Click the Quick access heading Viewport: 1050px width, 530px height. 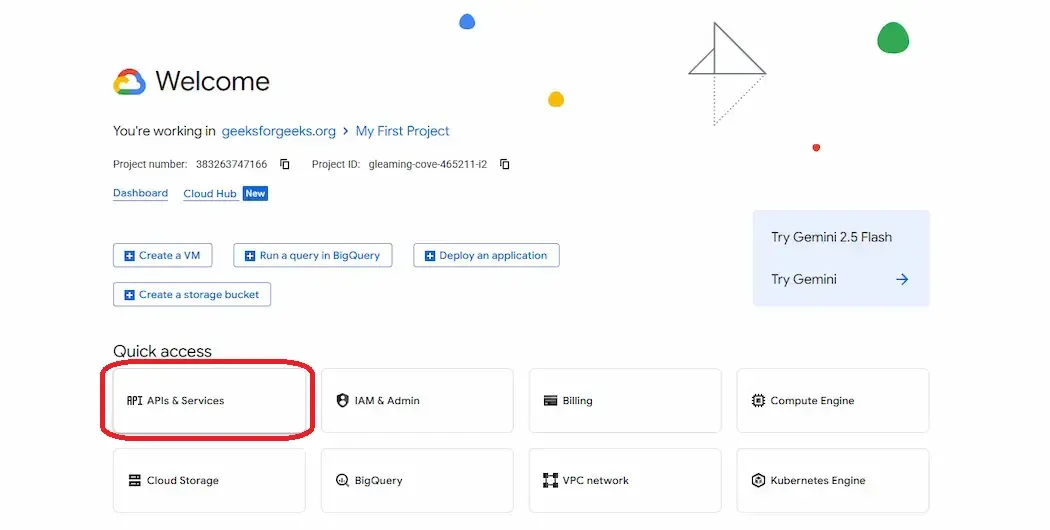coord(162,351)
